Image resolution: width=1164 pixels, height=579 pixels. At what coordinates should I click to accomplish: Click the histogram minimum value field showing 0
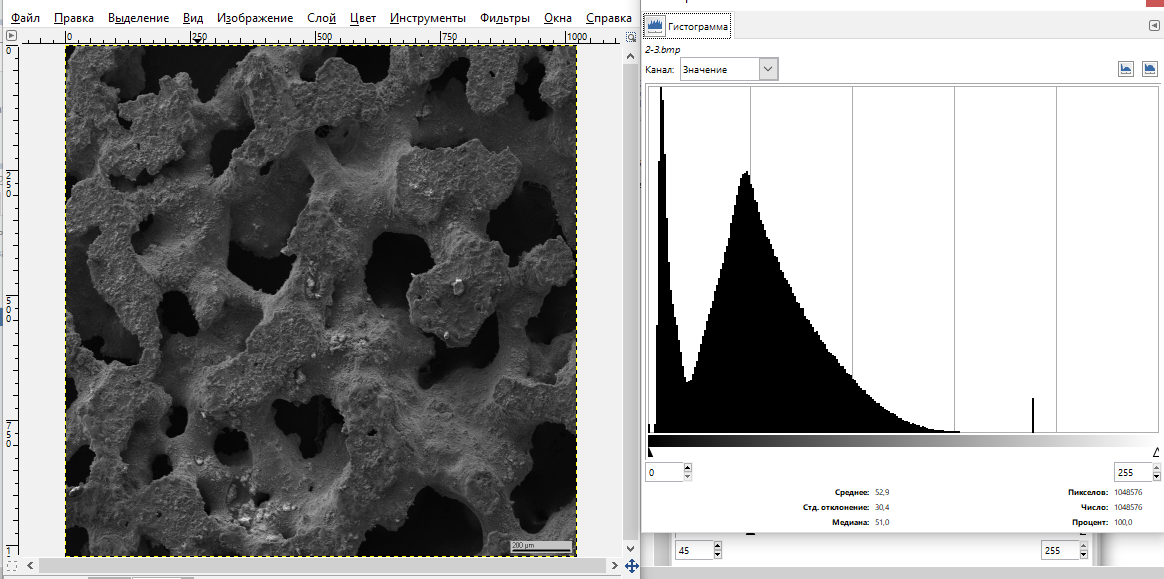coord(664,472)
